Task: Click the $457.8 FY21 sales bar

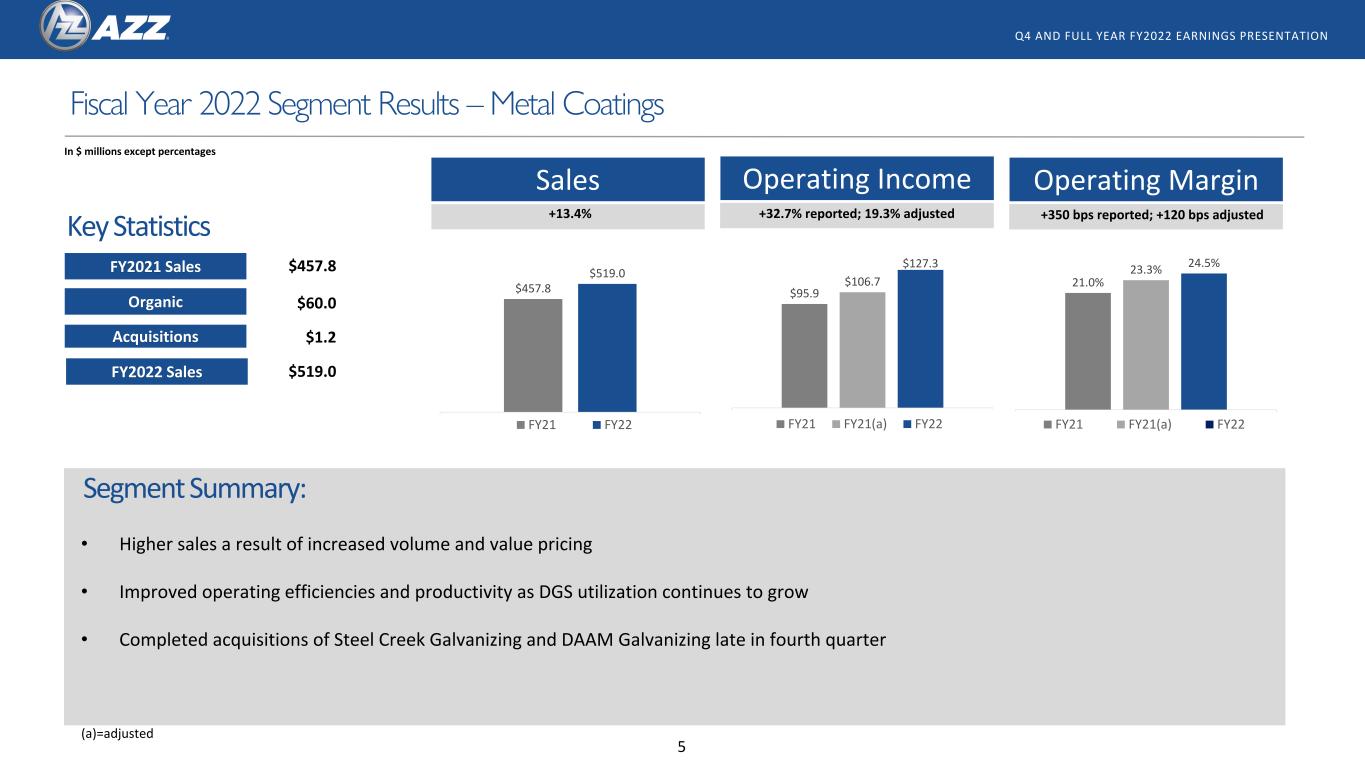Action: click(533, 355)
